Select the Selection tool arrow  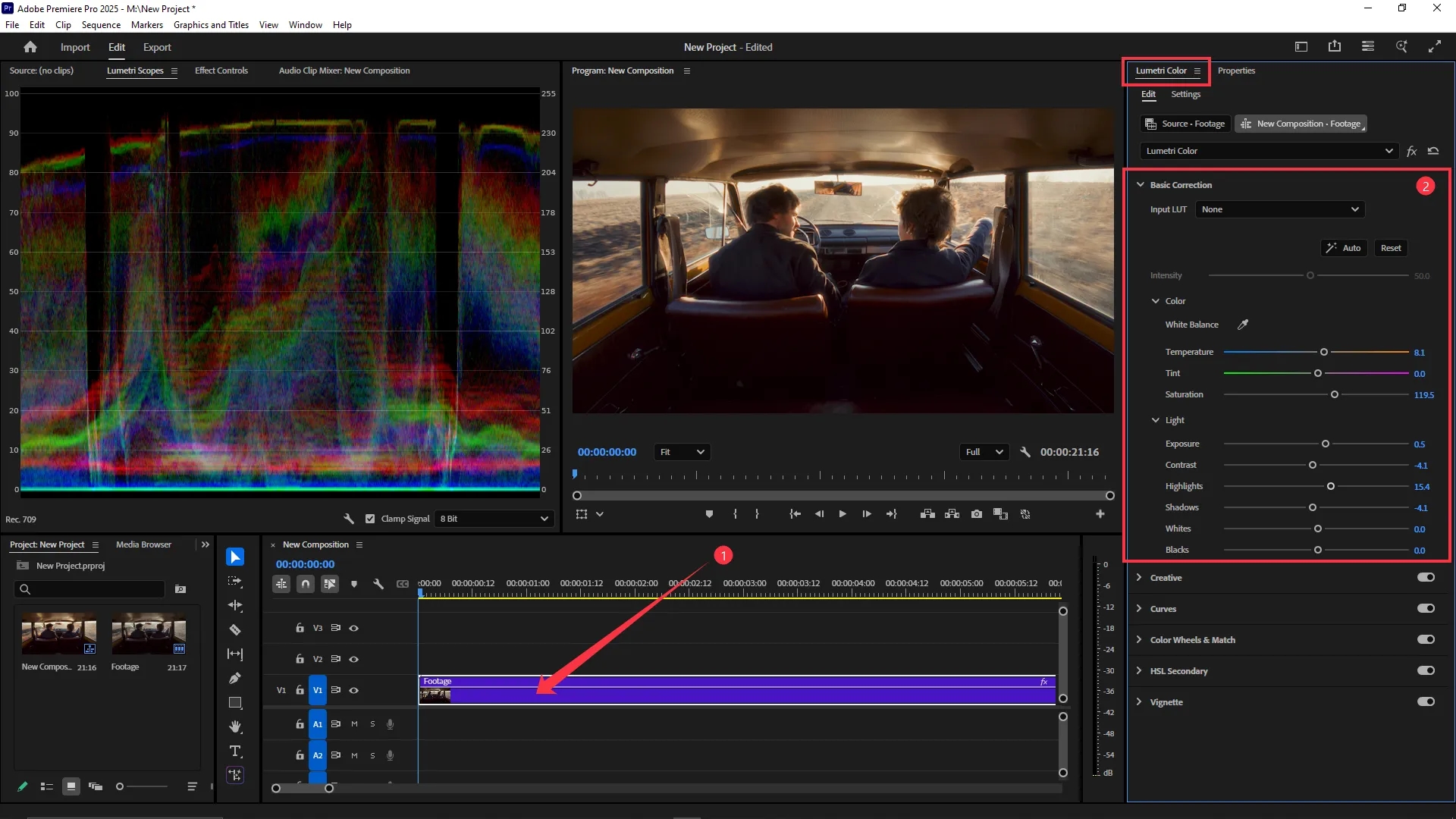tap(235, 557)
